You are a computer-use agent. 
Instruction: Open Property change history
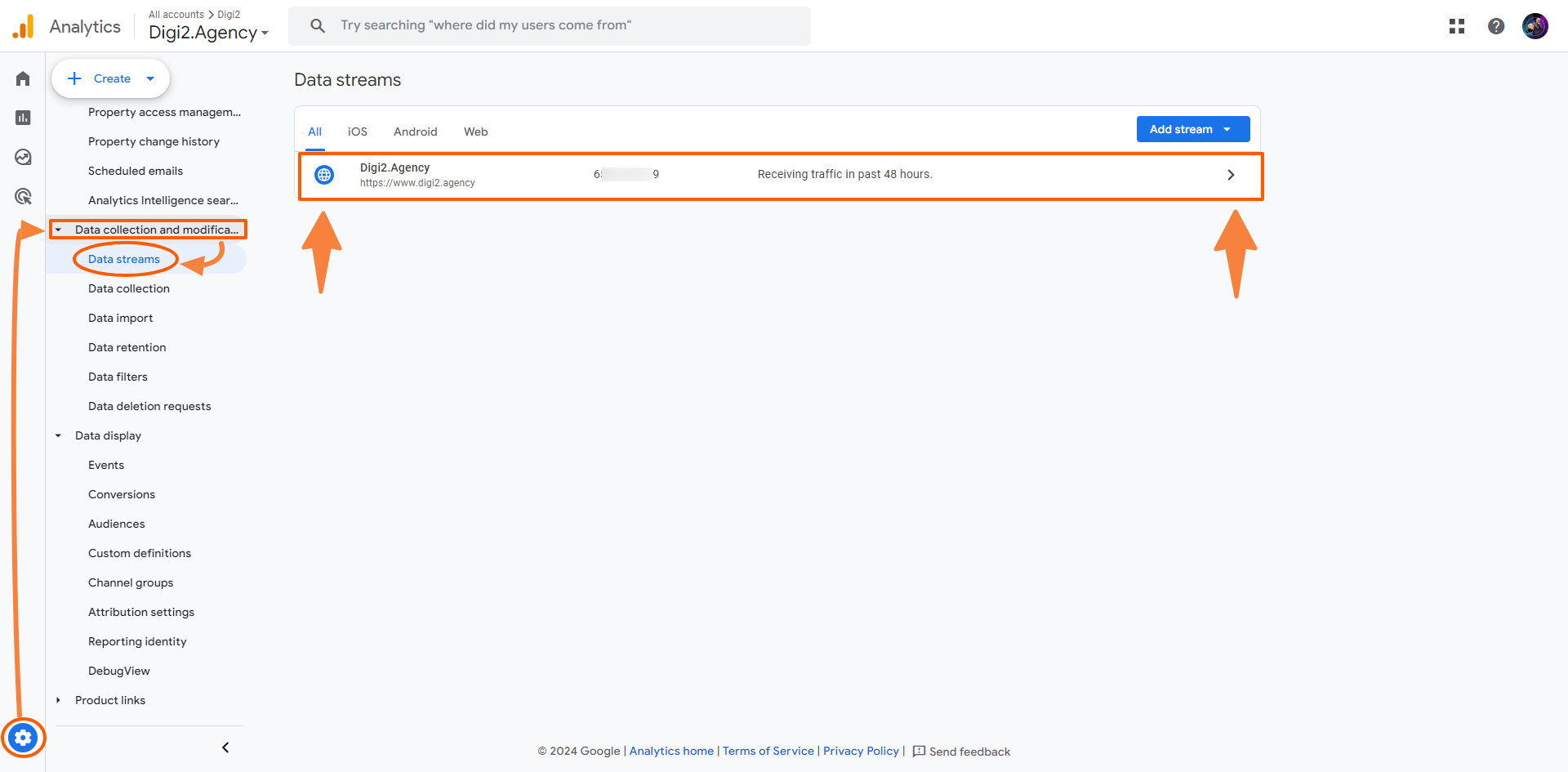click(154, 141)
